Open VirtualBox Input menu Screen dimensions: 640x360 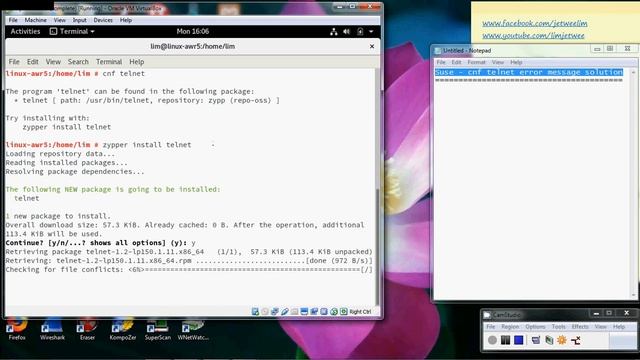tap(80, 20)
